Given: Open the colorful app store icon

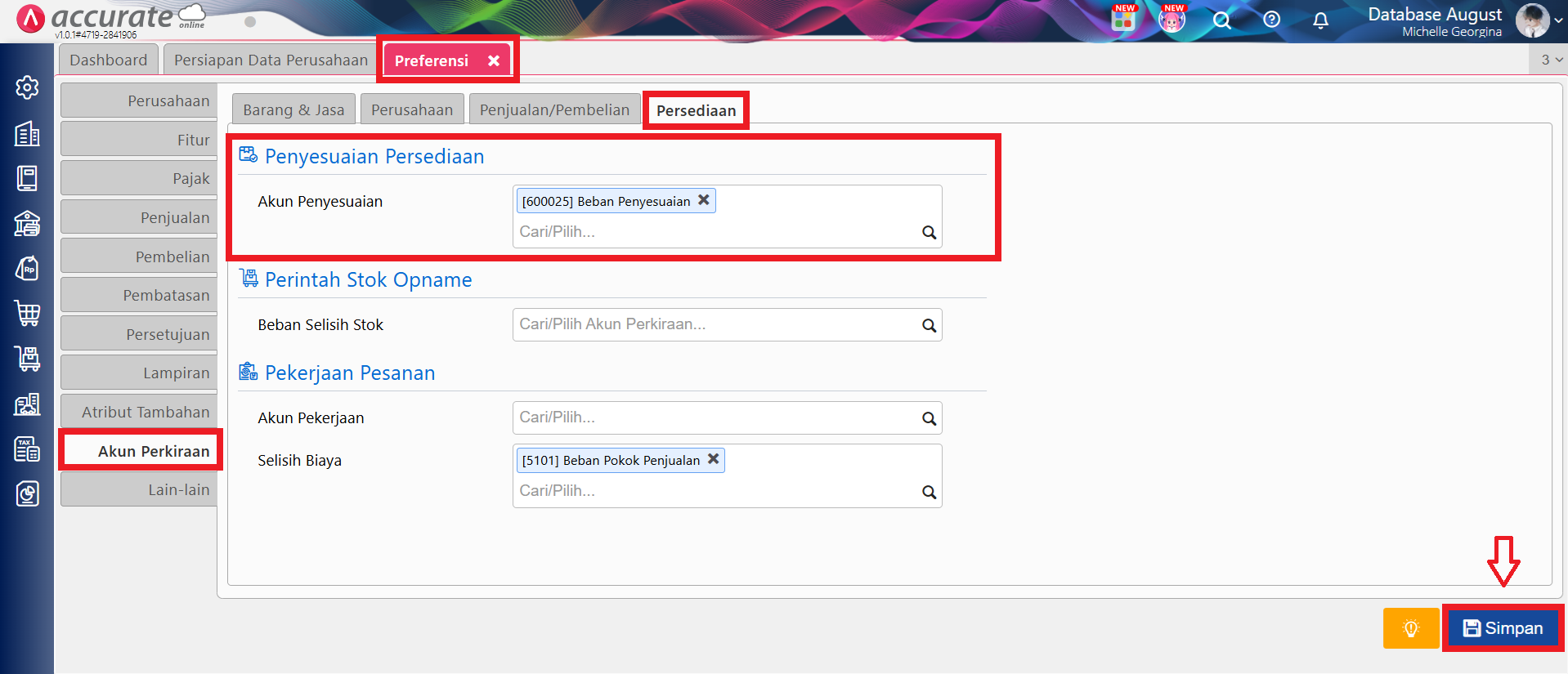Looking at the screenshot, I should pyautogui.click(x=1124, y=19).
